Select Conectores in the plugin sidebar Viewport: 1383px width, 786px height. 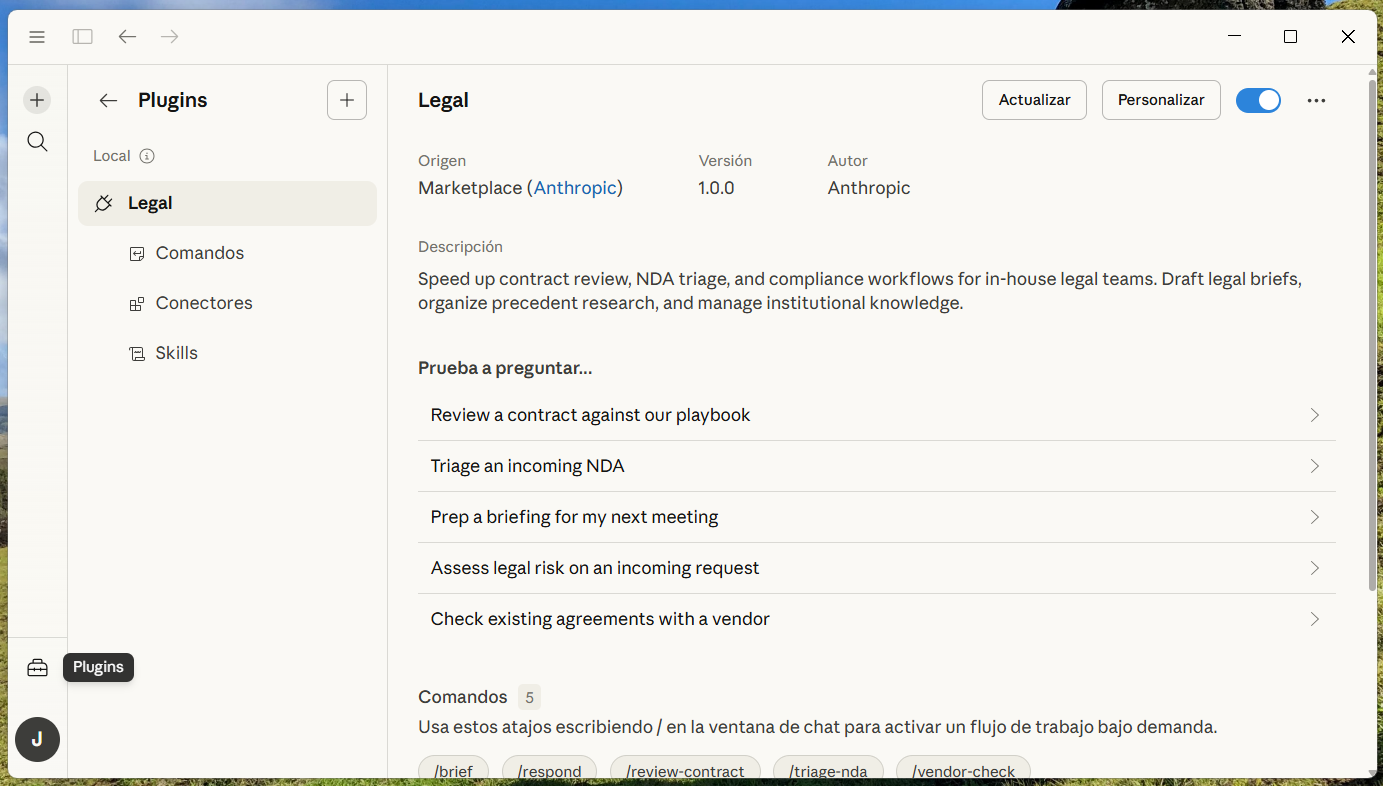tap(204, 303)
